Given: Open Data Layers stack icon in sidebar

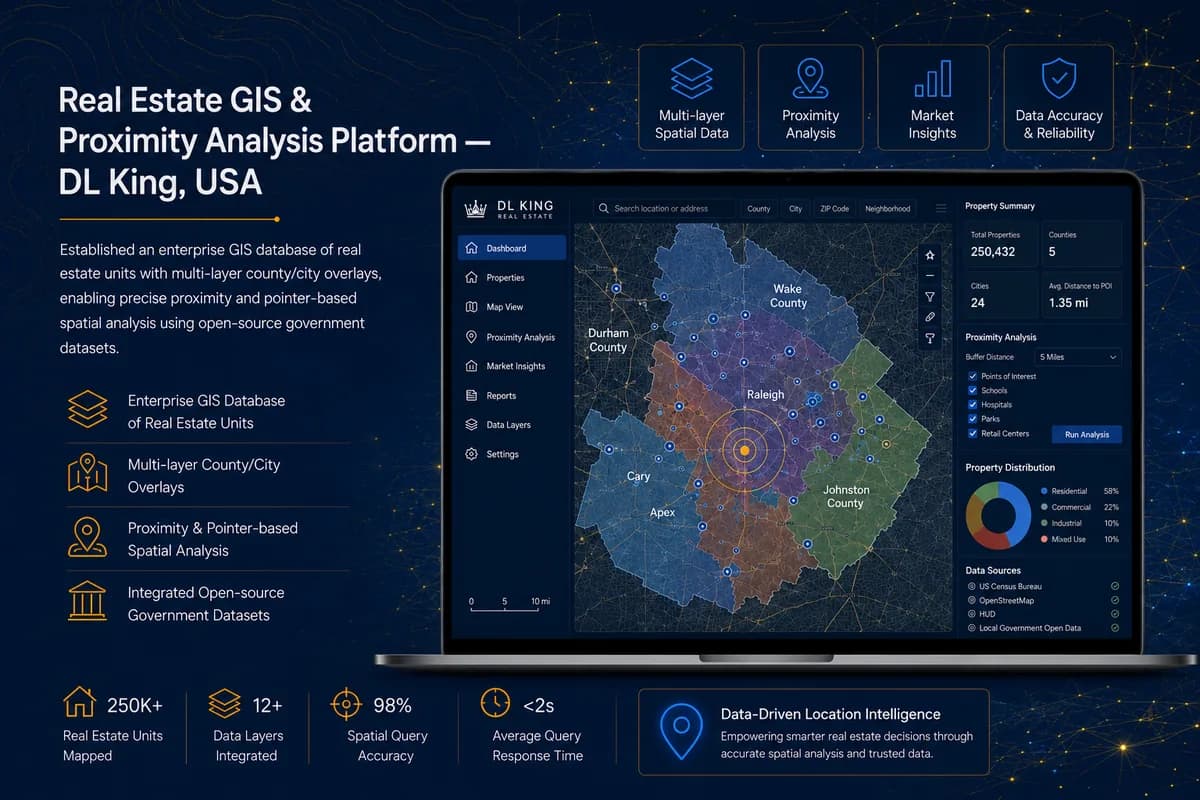Looking at the screenshot, I should tap(472, 425).
